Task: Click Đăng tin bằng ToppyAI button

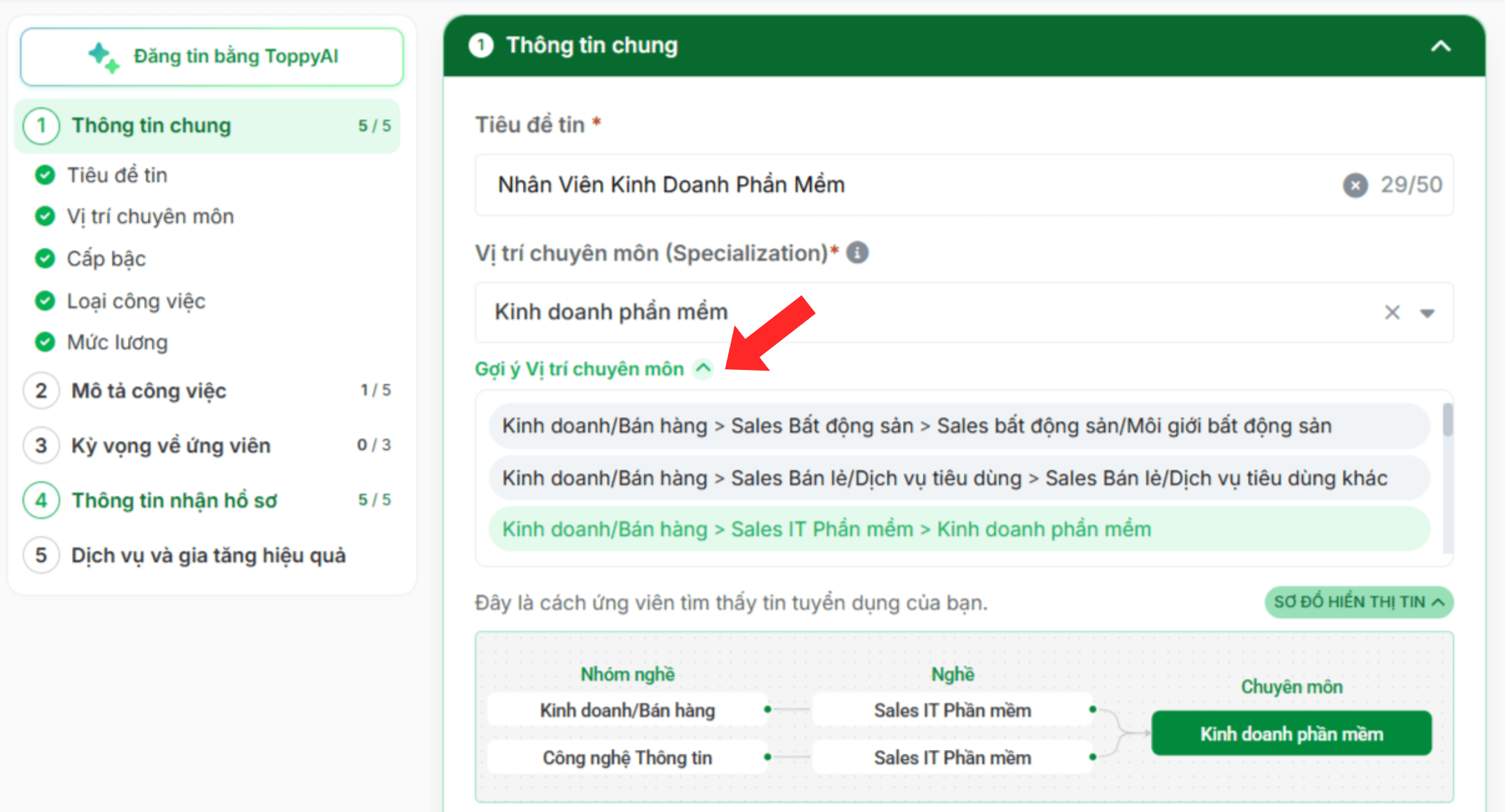Action: (x=212, y=56)
